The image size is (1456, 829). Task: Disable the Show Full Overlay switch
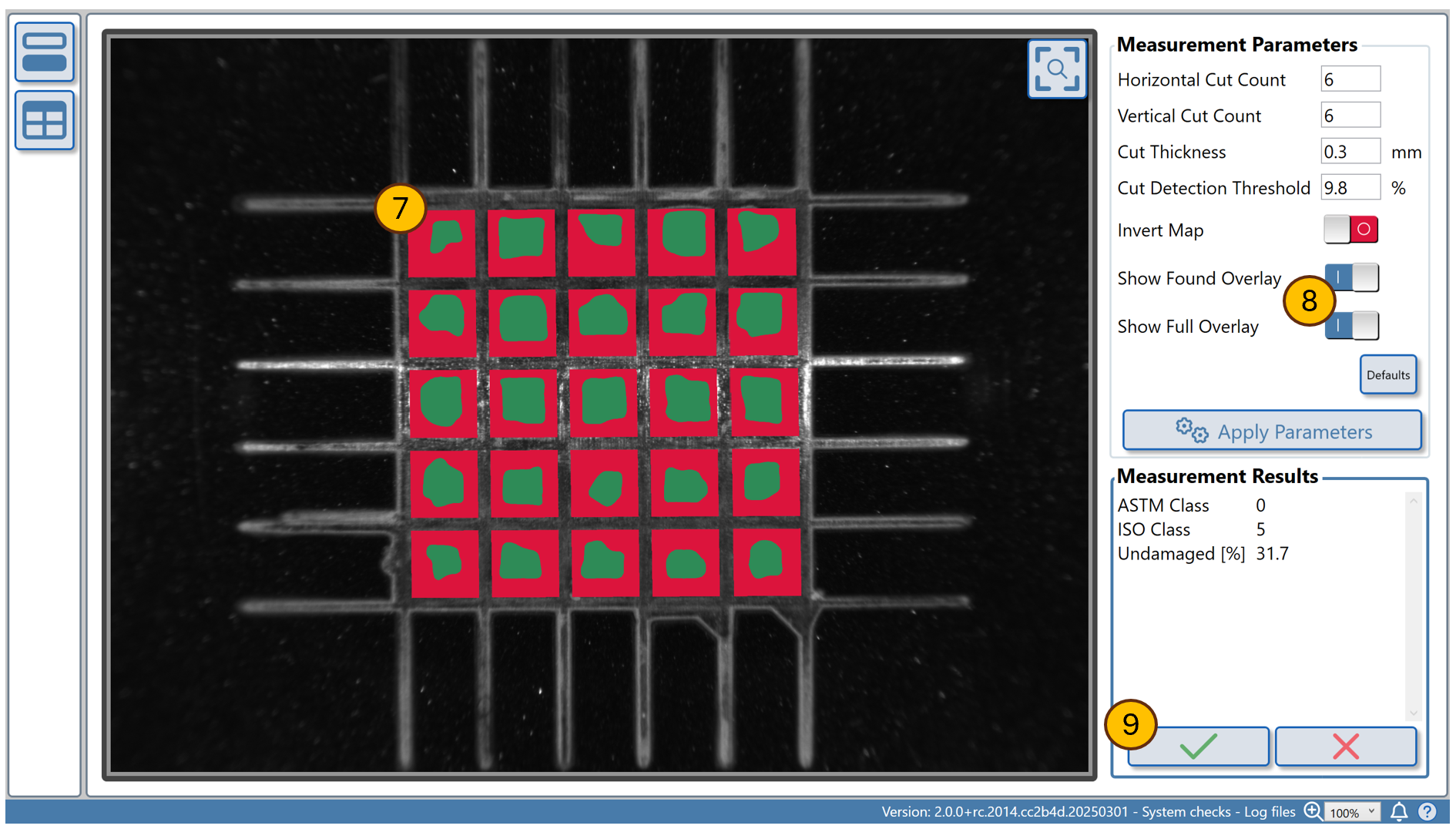click(x=1352, y=326)
